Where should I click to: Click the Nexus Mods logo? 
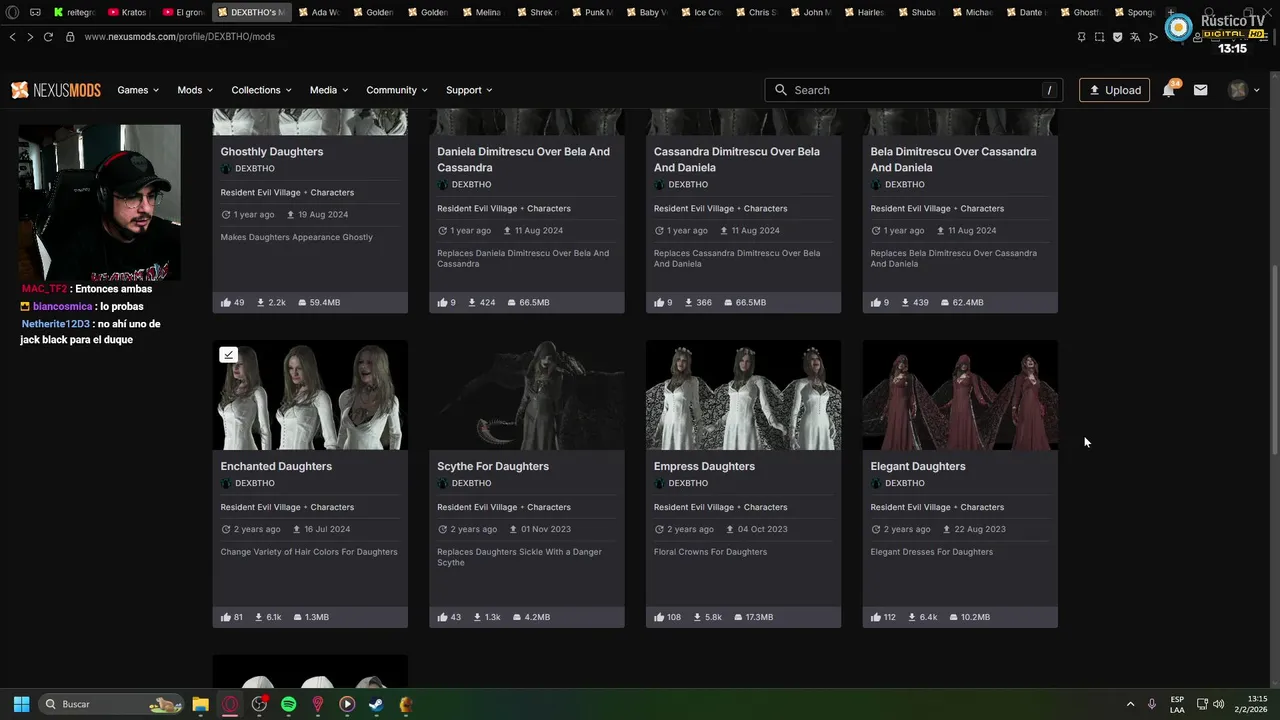pos(56,90)
